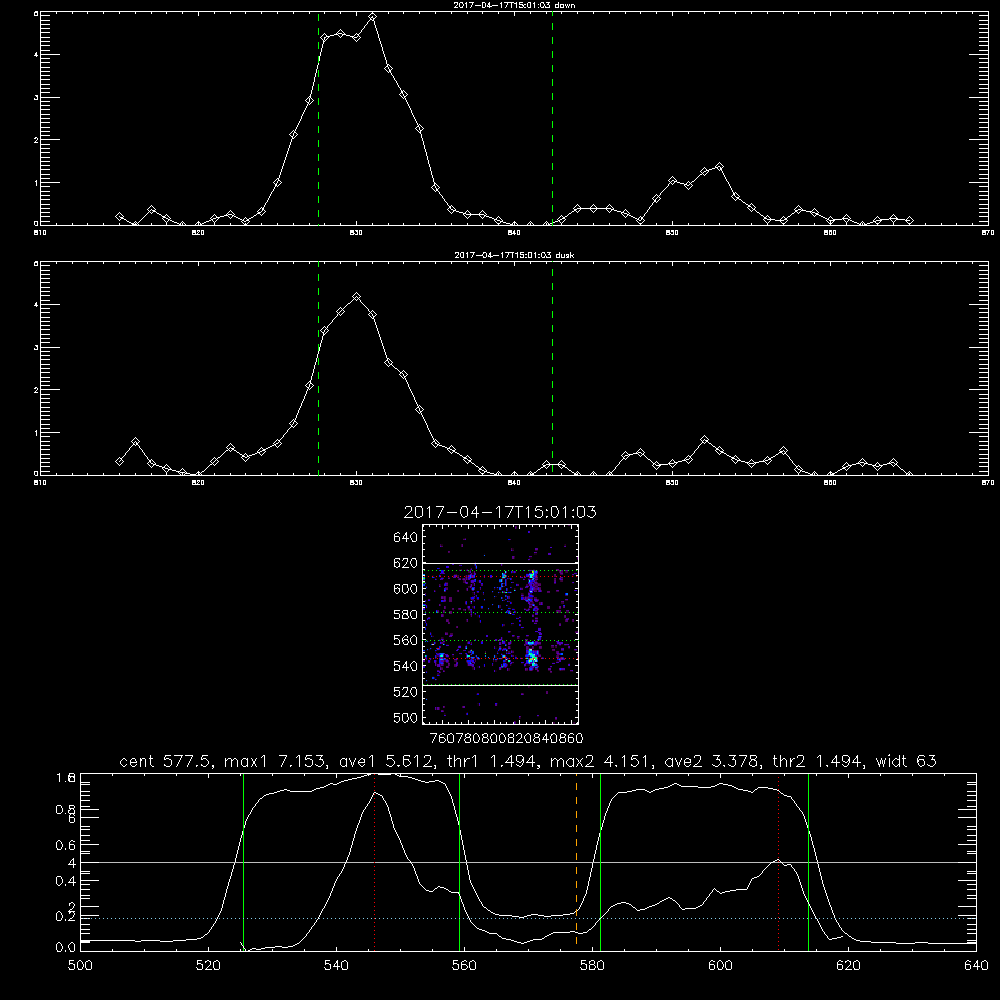The width and height of the screenshot is (1000, 1000).
Task: Click the dusk plot x-axis label '840'
Action: pos(515,483)
